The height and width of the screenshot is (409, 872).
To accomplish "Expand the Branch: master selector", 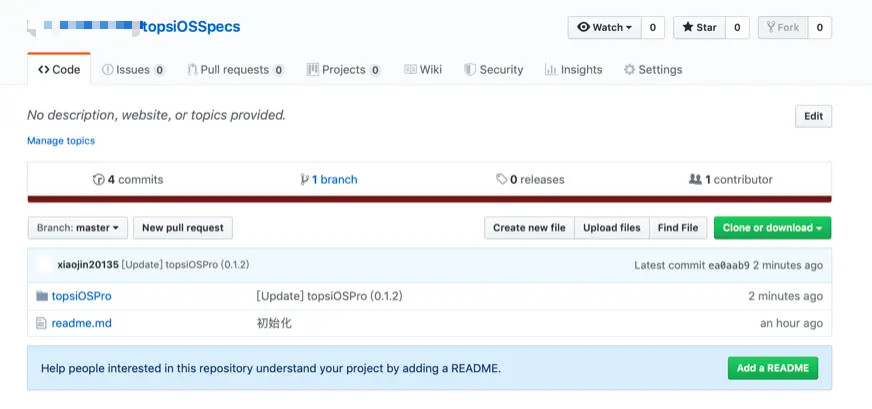I will point(77,228).
